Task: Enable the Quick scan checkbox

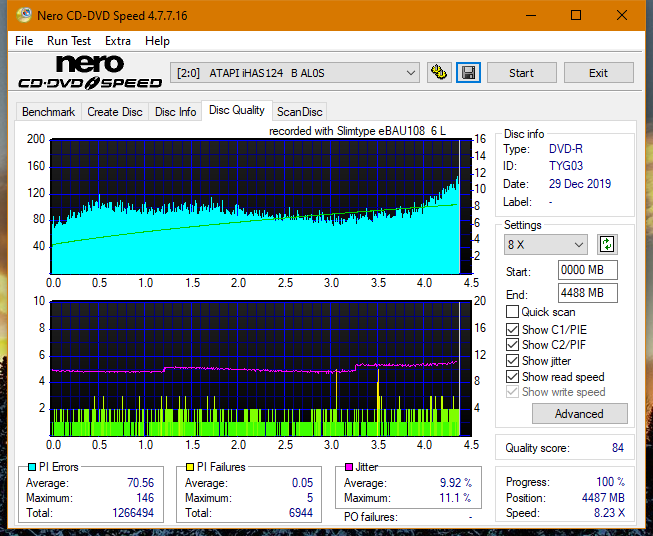Action: [512, 312]
